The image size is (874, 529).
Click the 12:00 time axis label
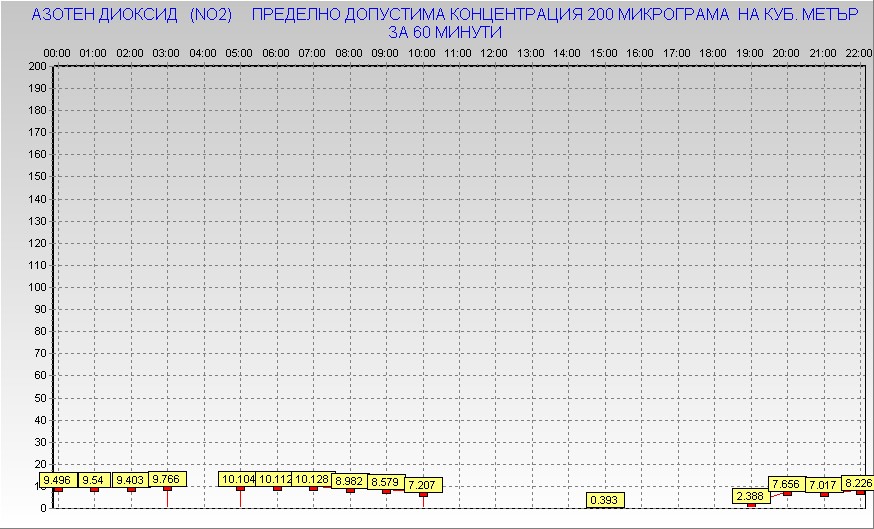493,52
